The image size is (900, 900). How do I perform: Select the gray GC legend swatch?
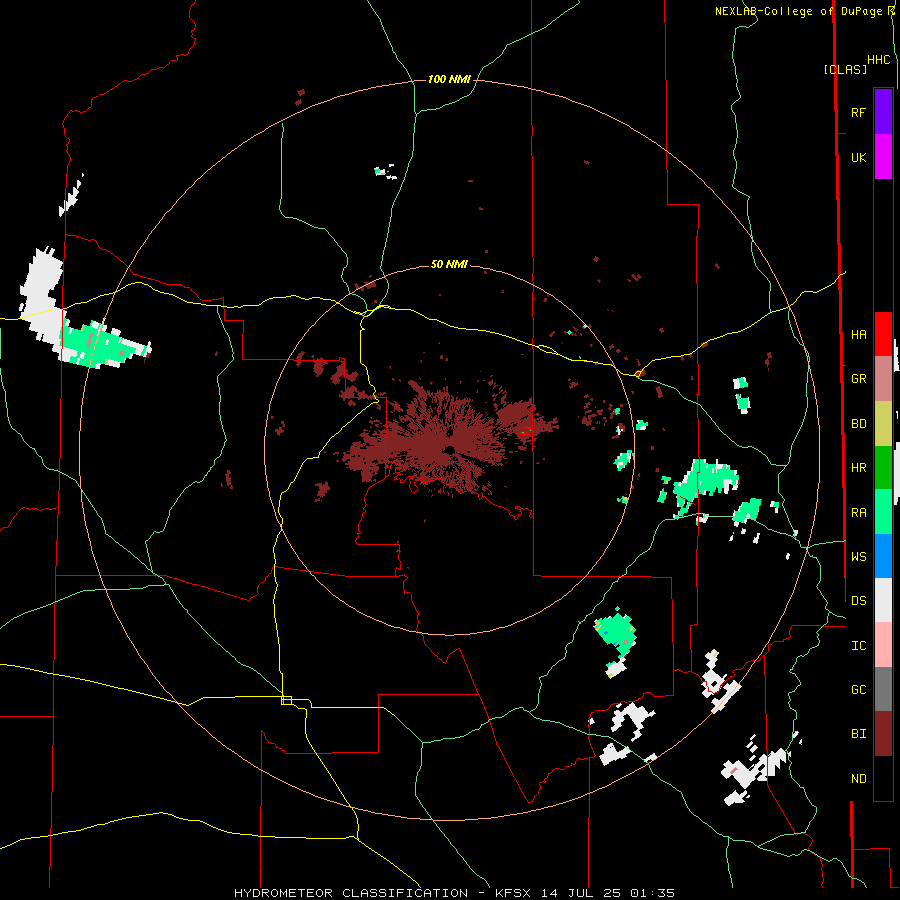[883, 689]
